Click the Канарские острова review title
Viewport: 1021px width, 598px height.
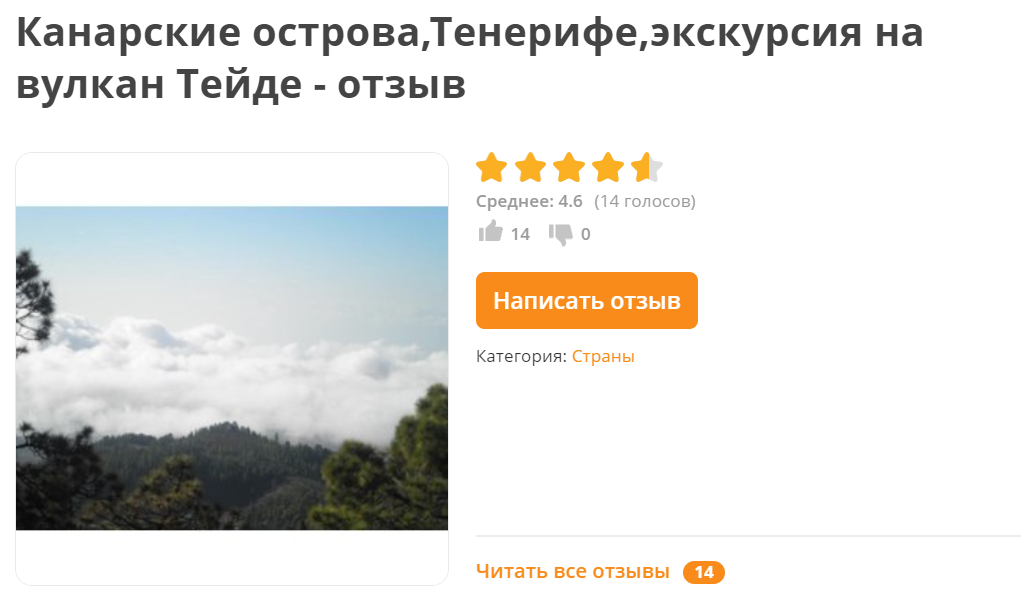tap(469, 58)
